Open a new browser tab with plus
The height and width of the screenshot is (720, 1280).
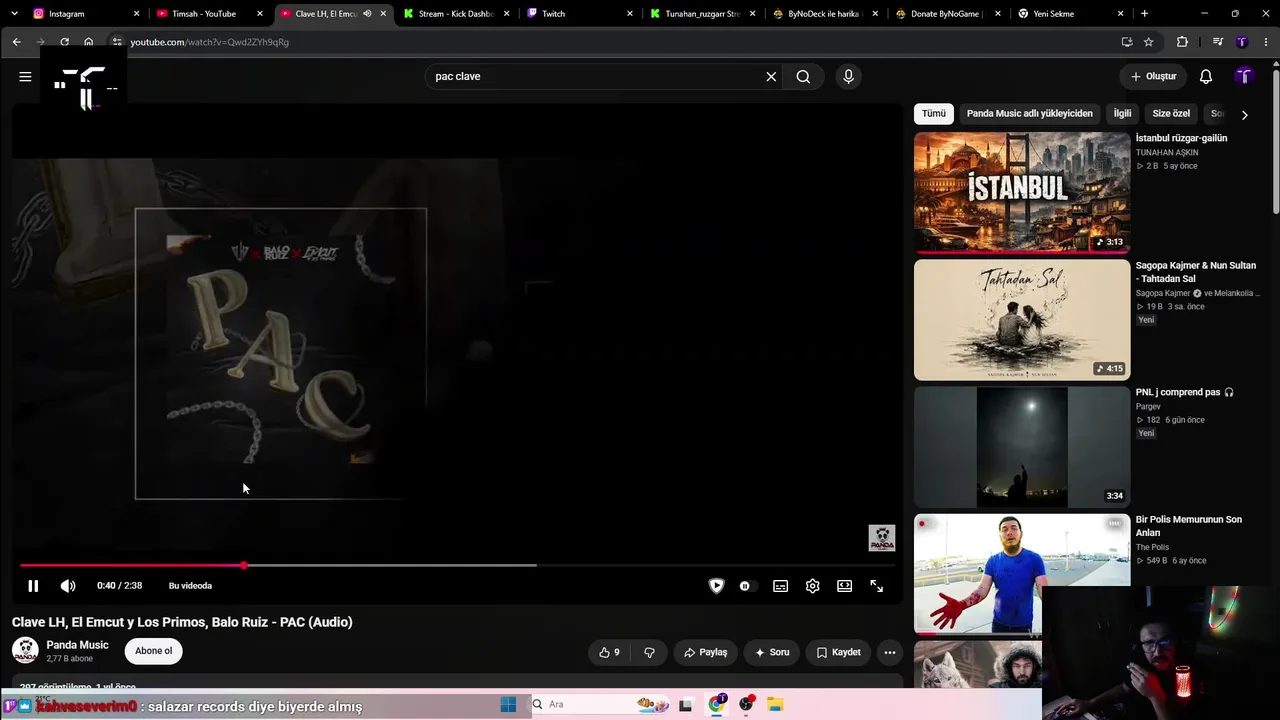tap(1144, 14)
